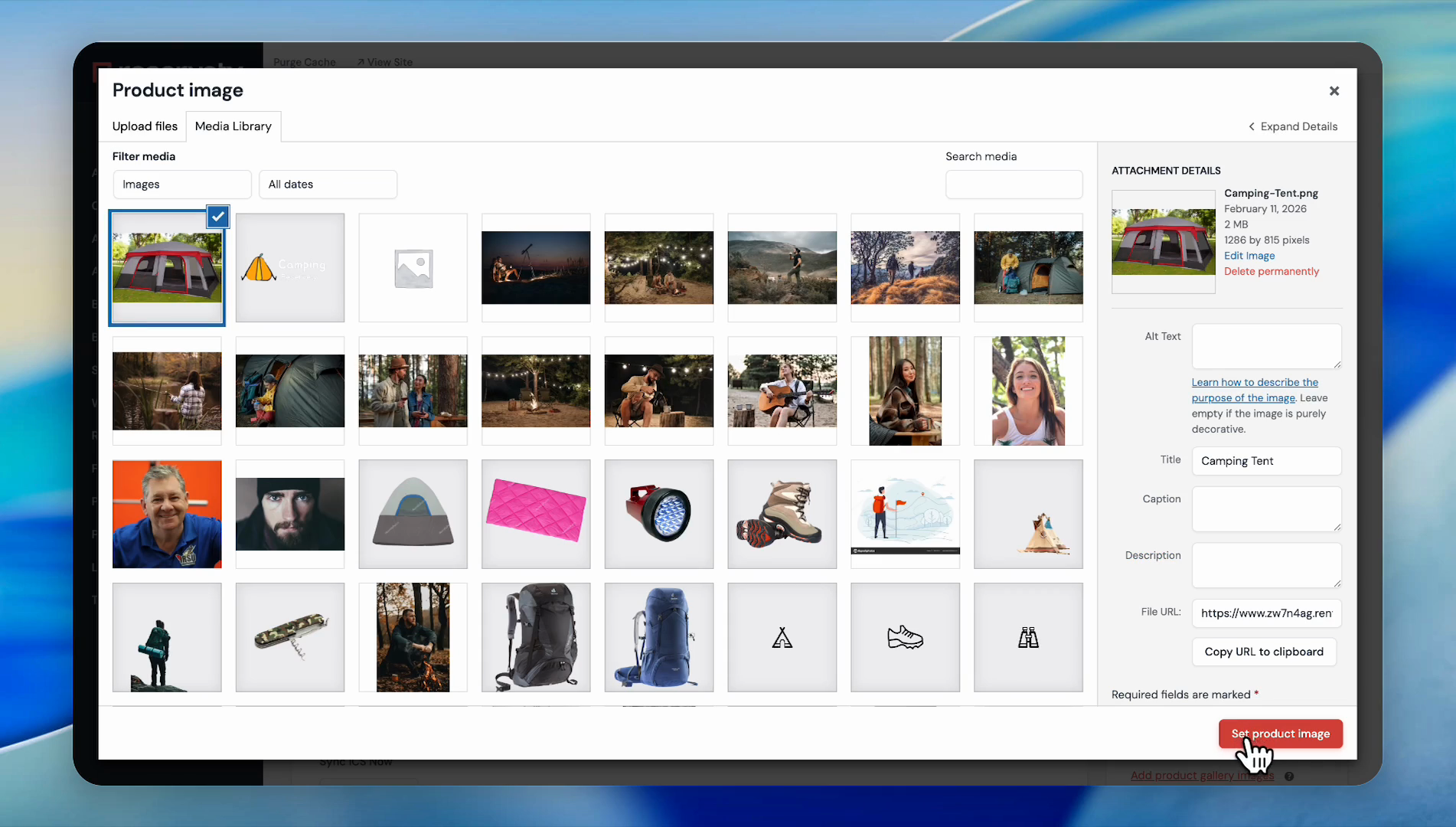This screenshot has height=827, width=1456.
Task: Close the Product image dialog
Action: (1334, 91)
